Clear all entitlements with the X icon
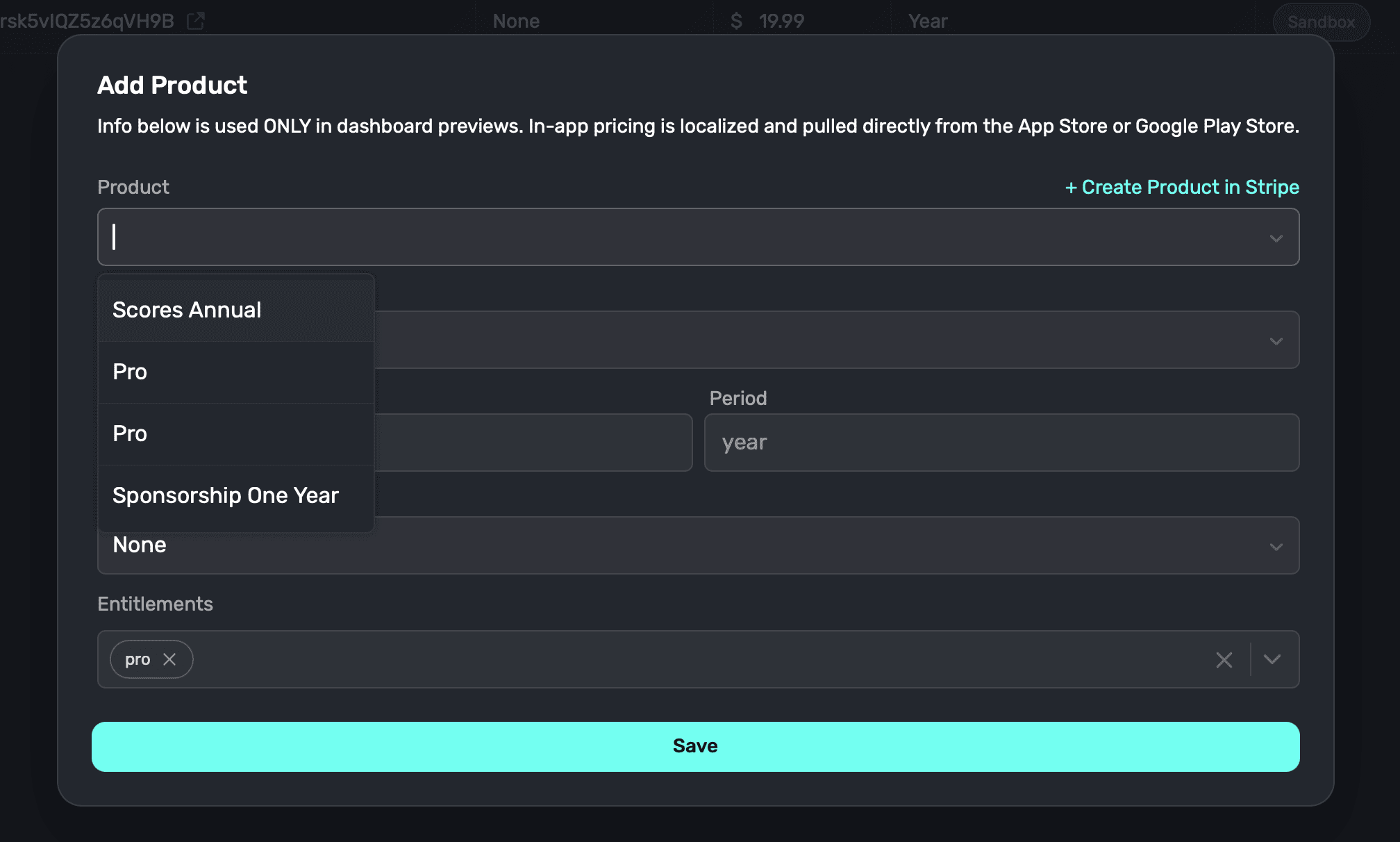Image resolution: width=1400 pixels, height=842 pixels. (1224, 659)
